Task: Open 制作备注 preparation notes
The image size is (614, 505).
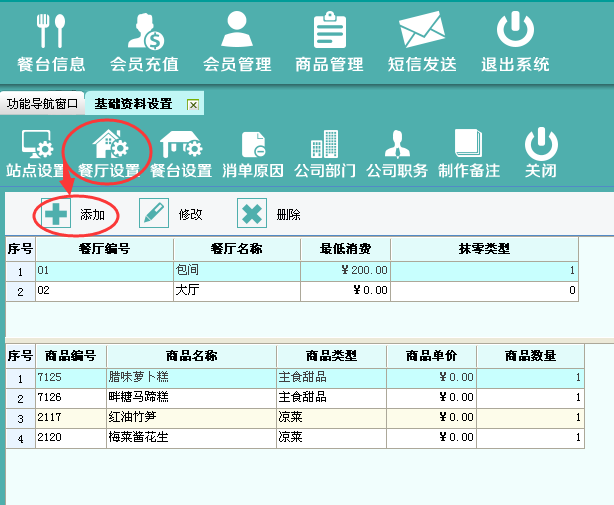Action: tap(469, 153)
